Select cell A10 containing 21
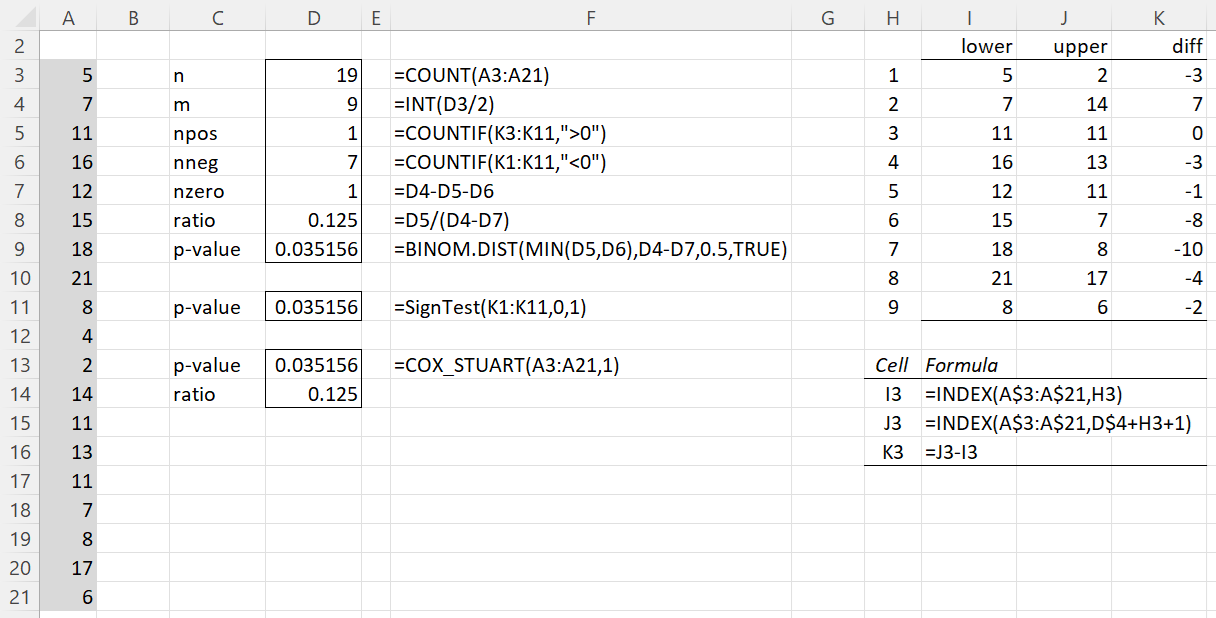This screenshot has width=1216, height=618. (68, 278)
